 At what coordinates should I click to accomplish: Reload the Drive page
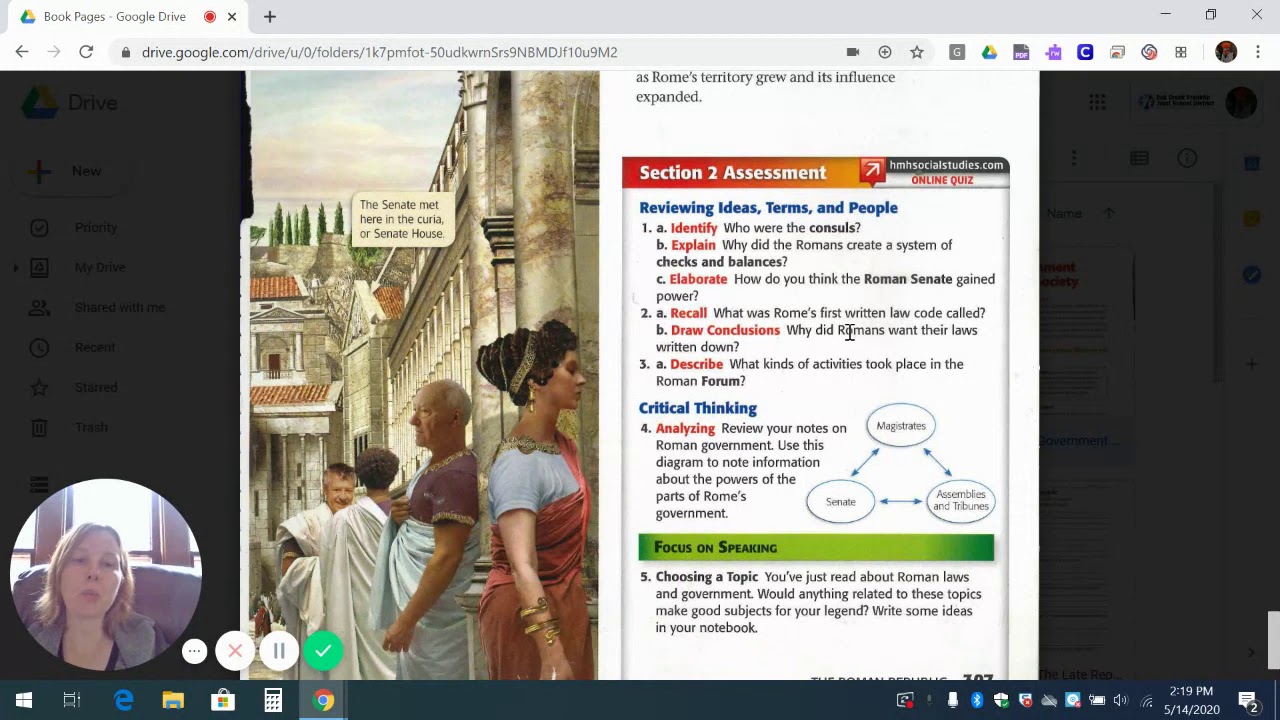point(86,52)
